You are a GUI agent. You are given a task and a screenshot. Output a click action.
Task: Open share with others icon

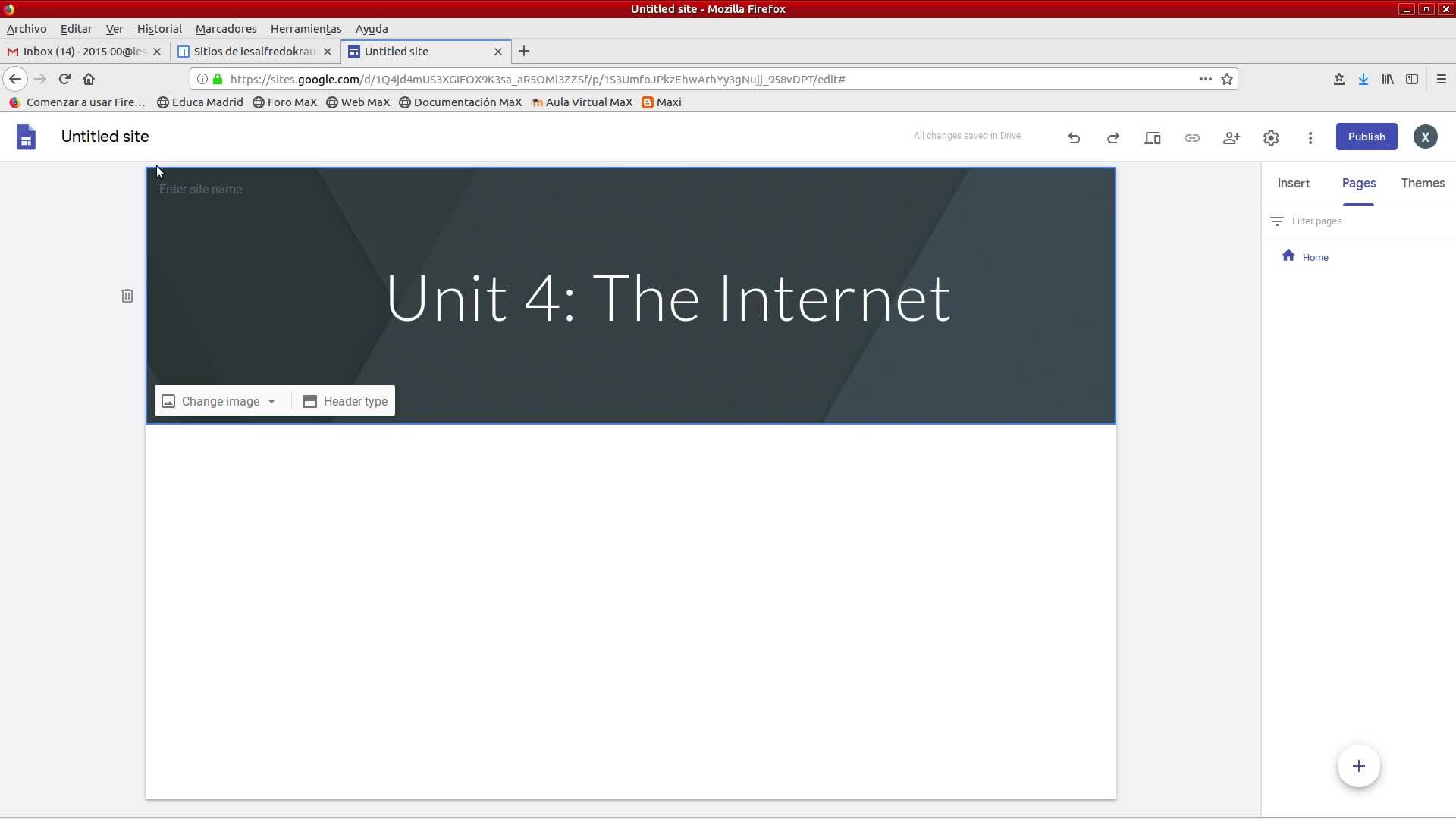pyautogui.click(x=1231, y=137)
